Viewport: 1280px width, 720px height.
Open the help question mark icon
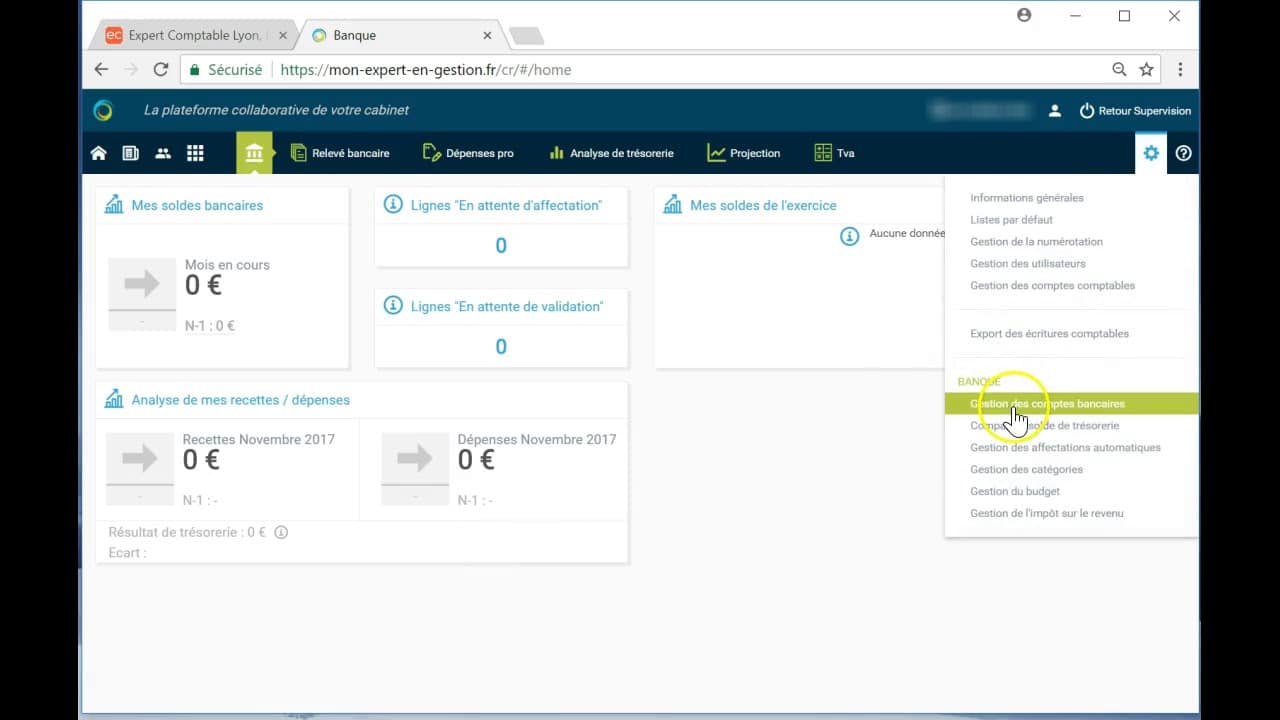tap(1183, 153)
